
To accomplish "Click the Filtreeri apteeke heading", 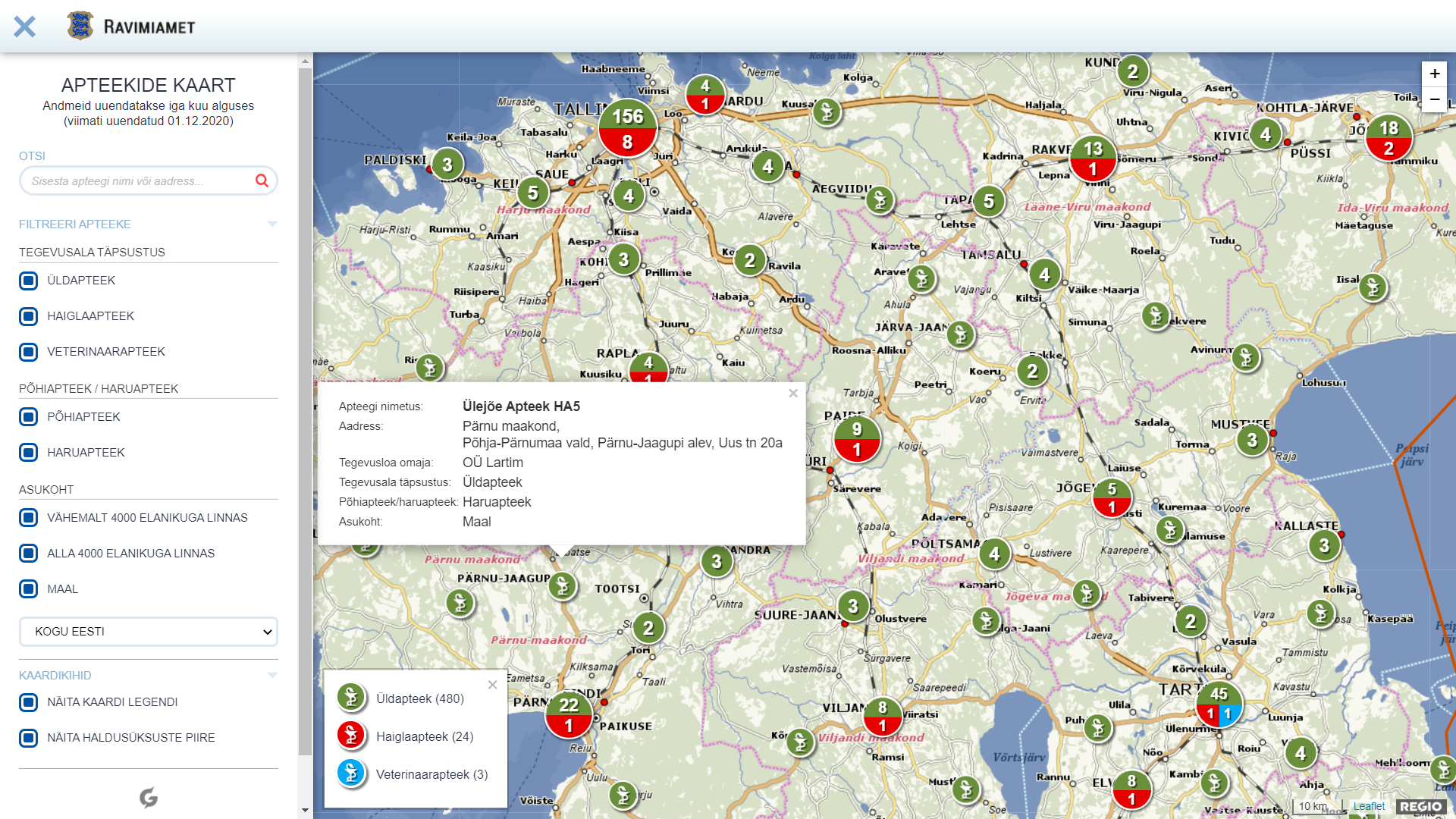I will [x=75, y=224].
